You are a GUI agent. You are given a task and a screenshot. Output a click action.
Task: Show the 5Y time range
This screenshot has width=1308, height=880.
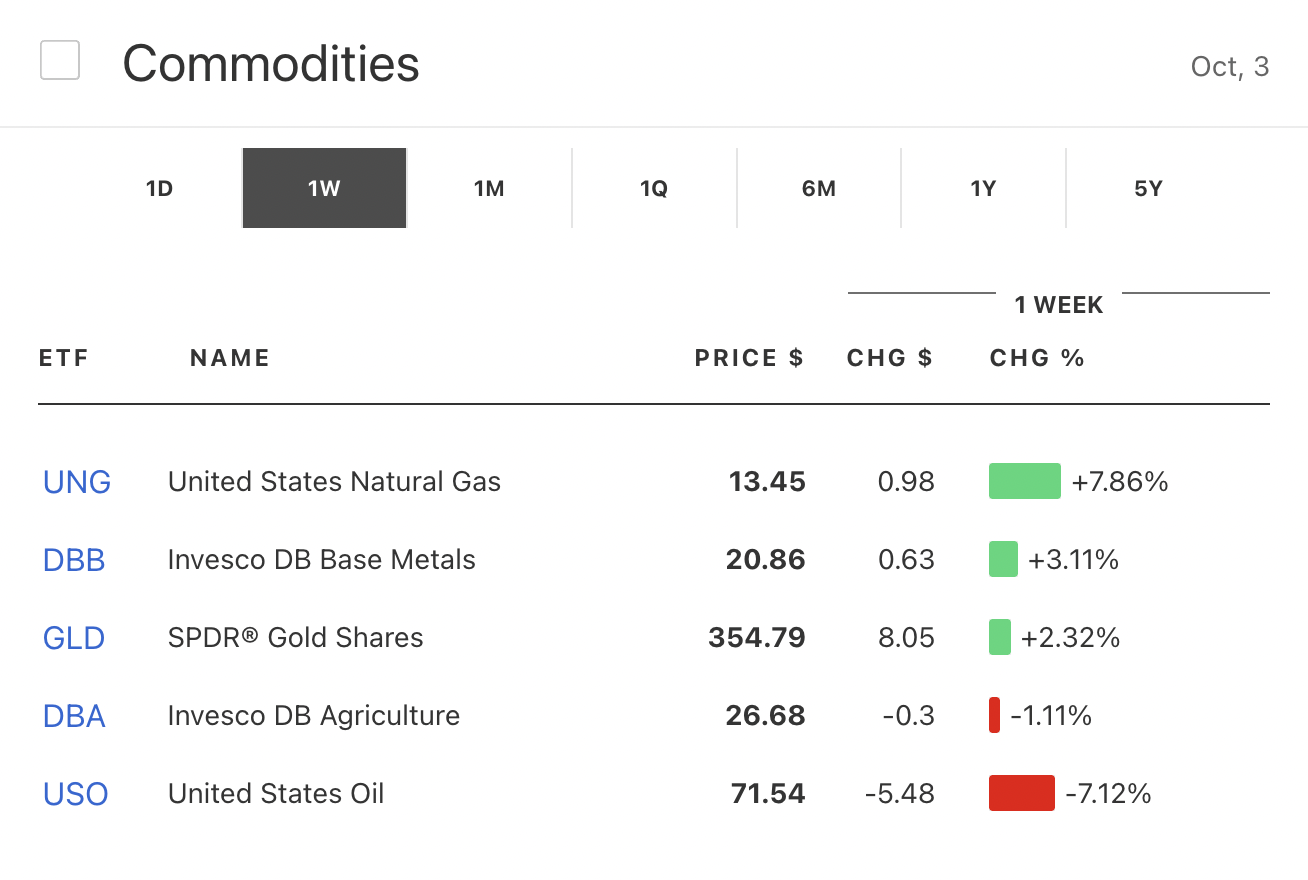(x=1148, y=188)
